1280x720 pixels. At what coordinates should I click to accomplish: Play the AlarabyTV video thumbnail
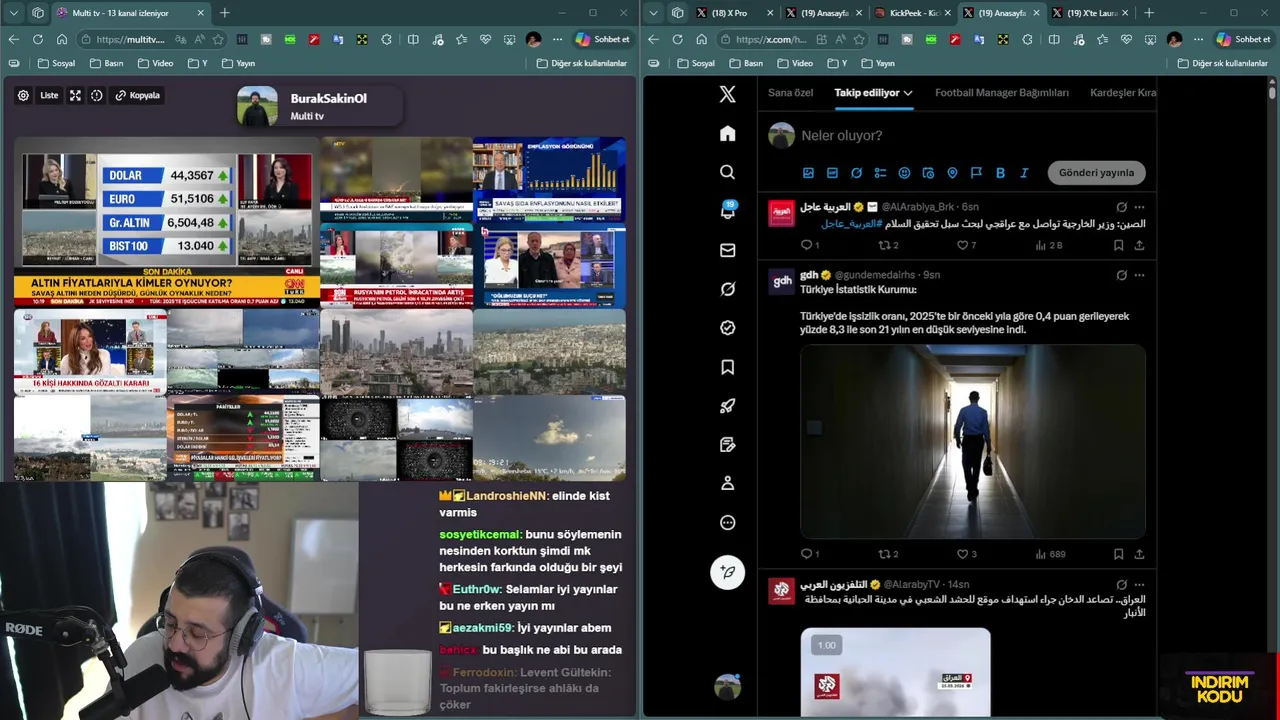click(895, 671)
